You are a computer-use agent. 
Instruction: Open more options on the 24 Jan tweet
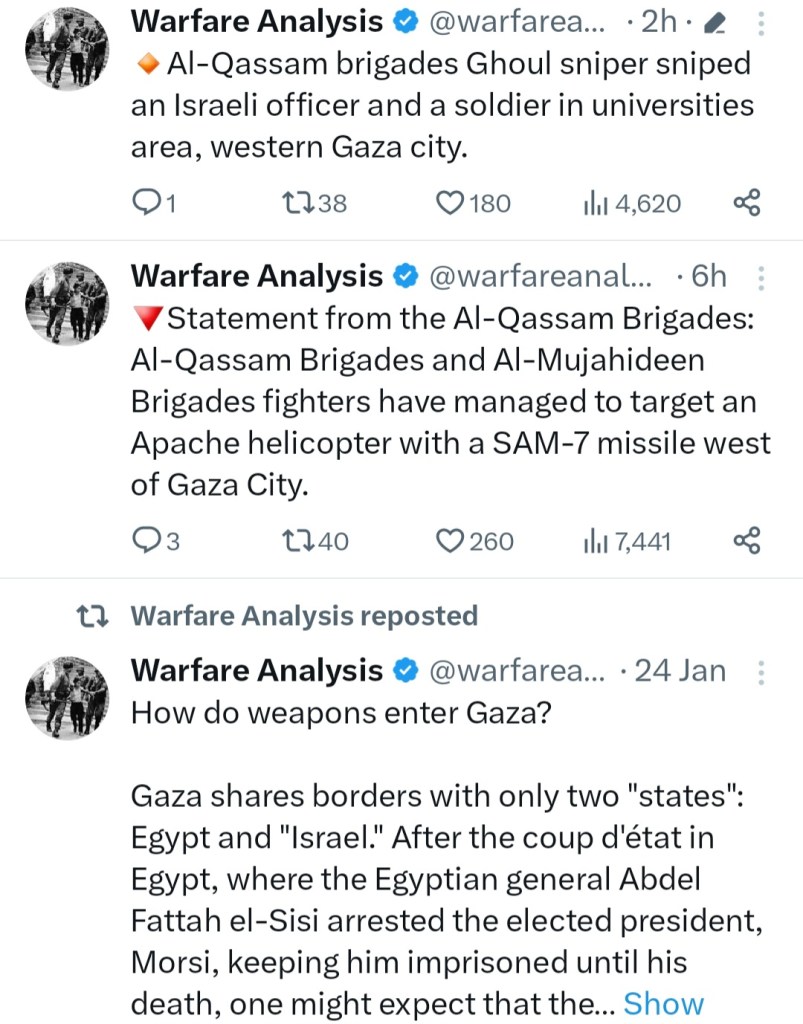(761, 672)
